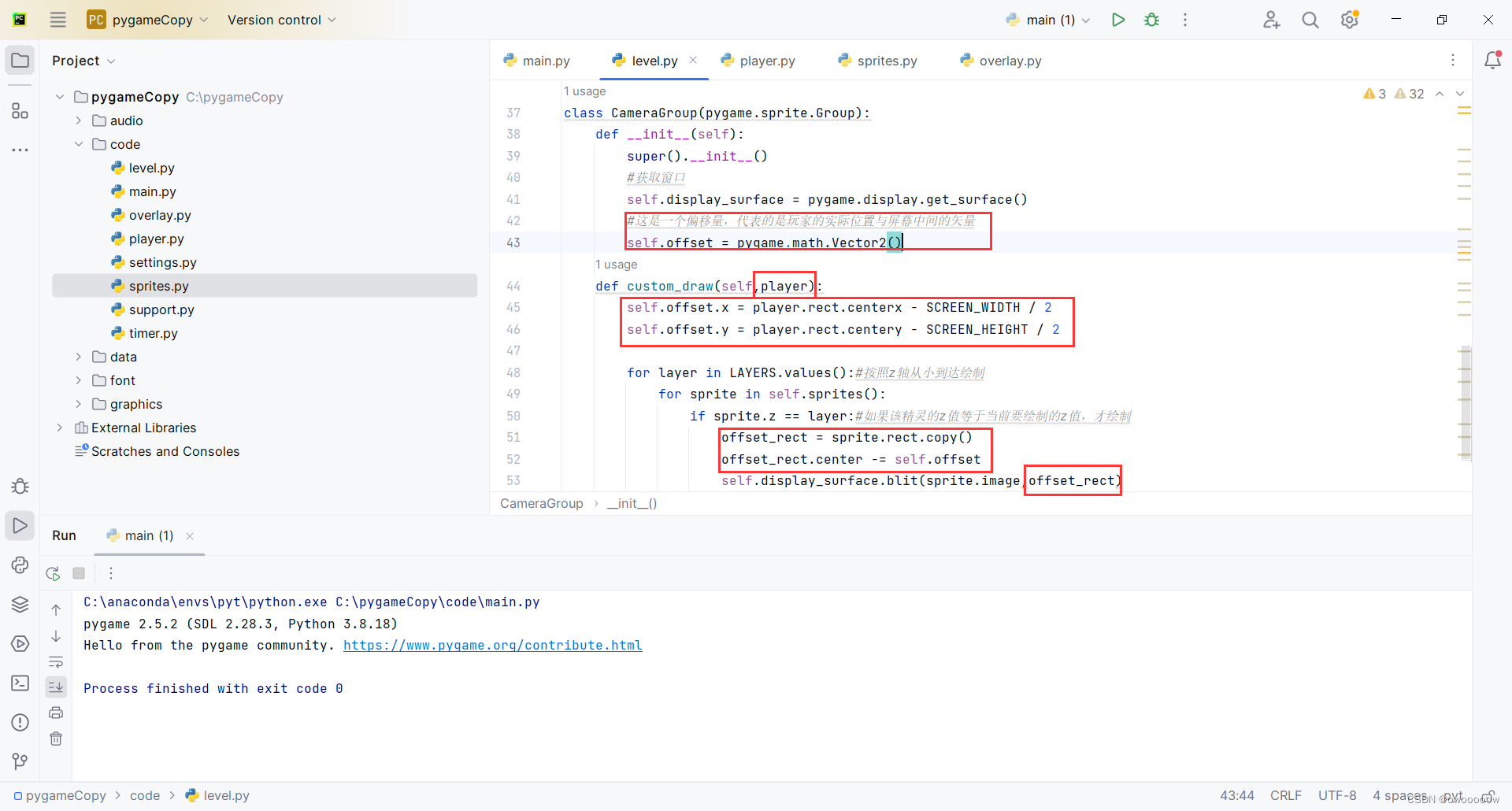
Task: Collapse the pygameCopy root folder
Action: click(x=60, y=97)
